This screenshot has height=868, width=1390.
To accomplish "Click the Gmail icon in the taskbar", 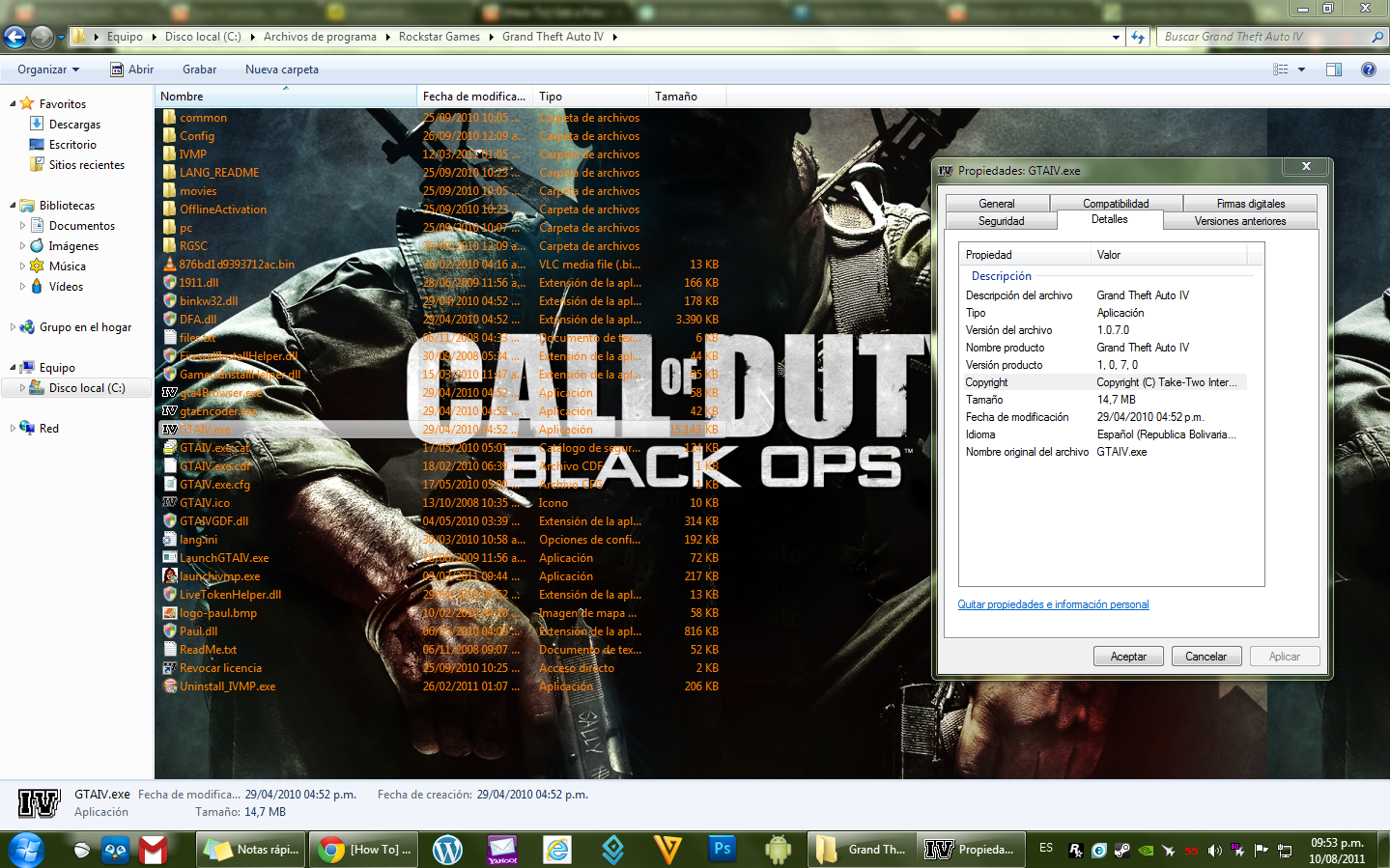I will tap(153, 850).
